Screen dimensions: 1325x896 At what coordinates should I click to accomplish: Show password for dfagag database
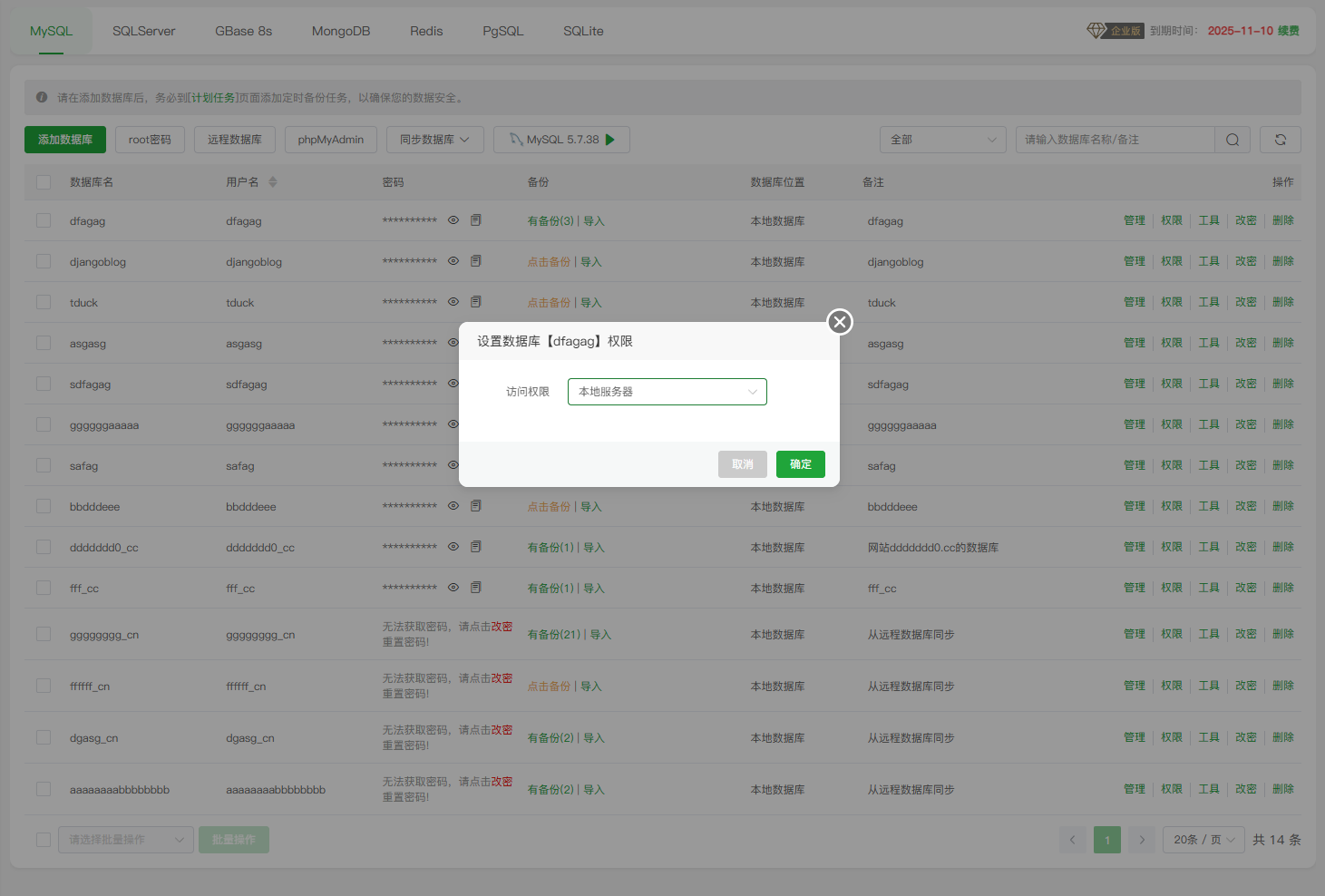[x=453, y=220]
